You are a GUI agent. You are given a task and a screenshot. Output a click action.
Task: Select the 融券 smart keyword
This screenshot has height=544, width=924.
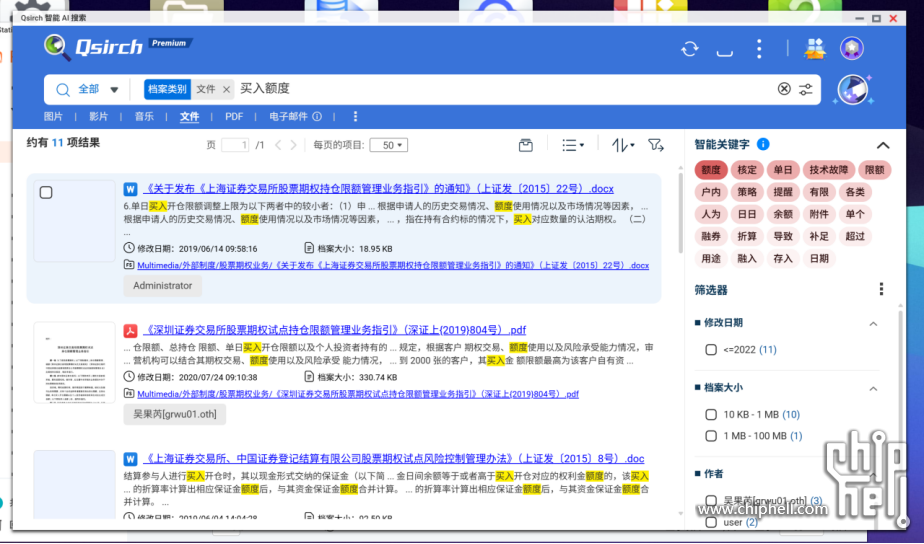pyautogui.click(x=711, y=236)
